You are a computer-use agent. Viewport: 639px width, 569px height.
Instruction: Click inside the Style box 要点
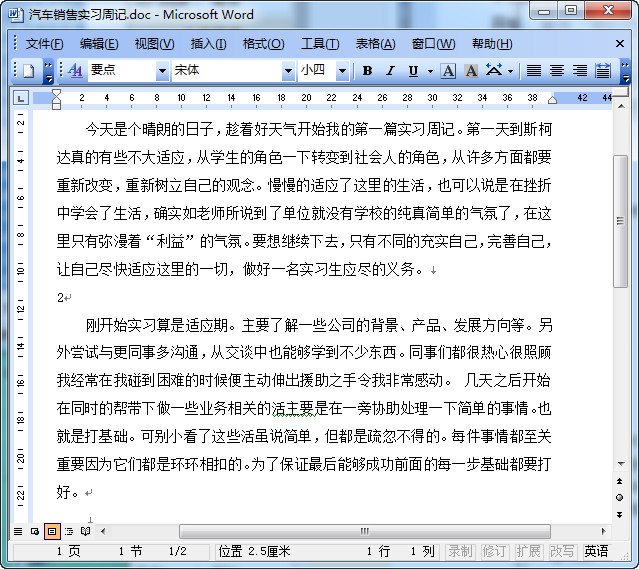[122, 71]
